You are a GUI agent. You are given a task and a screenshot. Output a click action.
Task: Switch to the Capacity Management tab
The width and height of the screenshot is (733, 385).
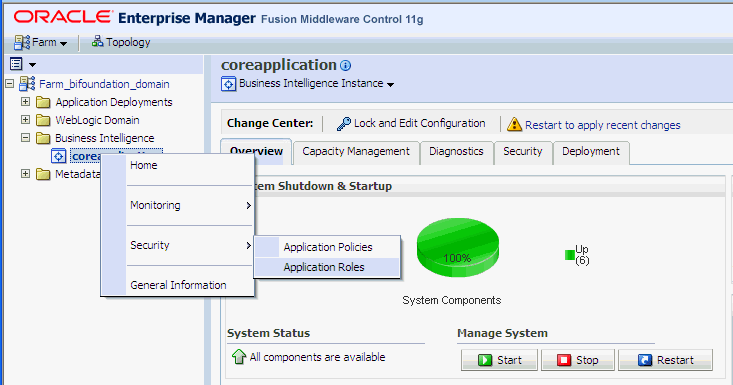(x=356, y=152)
